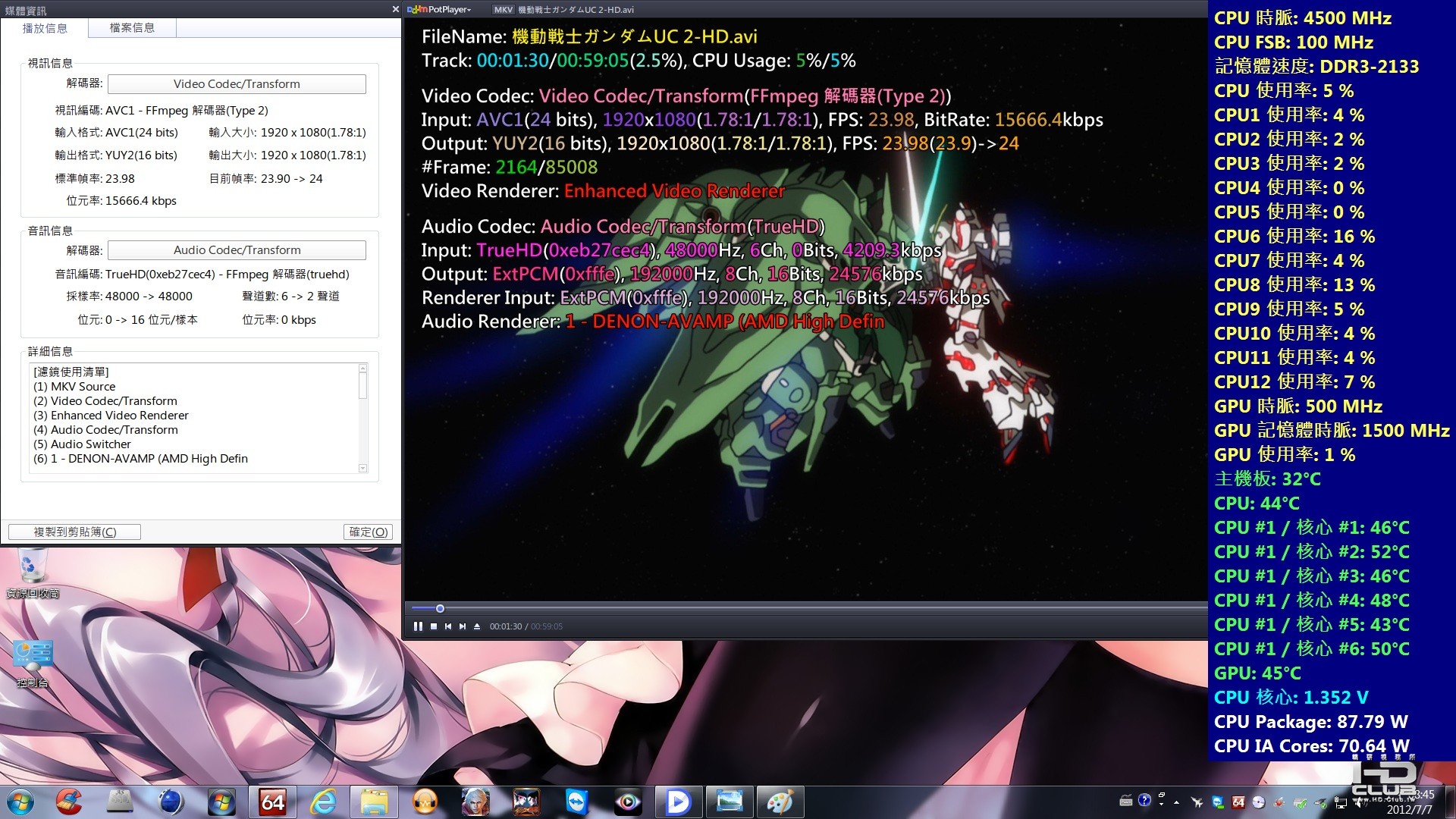Screen dimensions: 1456x819
Task: Open the network tray icon
Action: click(x=1341, y=802)
